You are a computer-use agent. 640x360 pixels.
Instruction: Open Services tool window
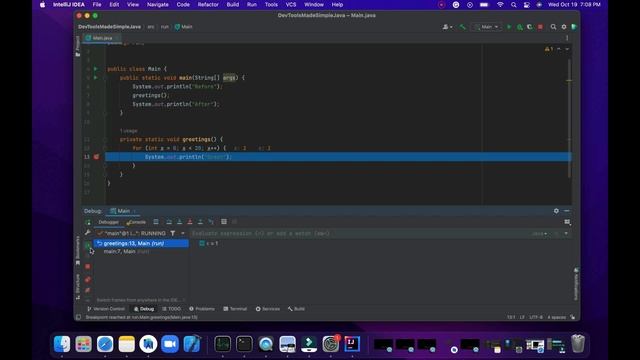(x=268, y=309)
